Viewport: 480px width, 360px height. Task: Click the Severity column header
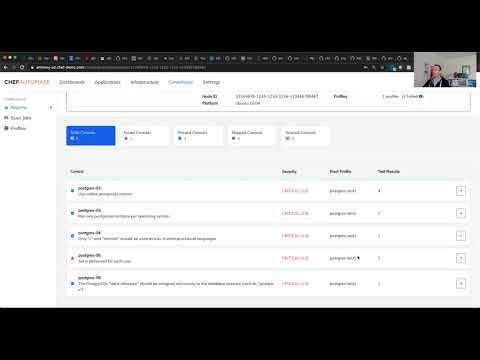289,171
